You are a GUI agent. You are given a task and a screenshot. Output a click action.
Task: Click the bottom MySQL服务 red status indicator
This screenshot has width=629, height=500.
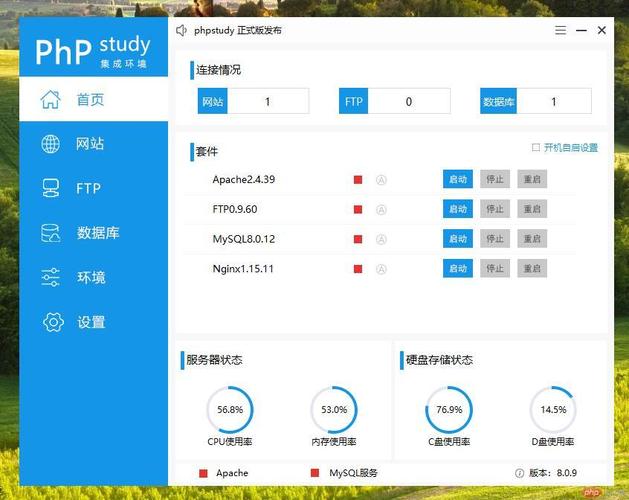coord(315,473)
